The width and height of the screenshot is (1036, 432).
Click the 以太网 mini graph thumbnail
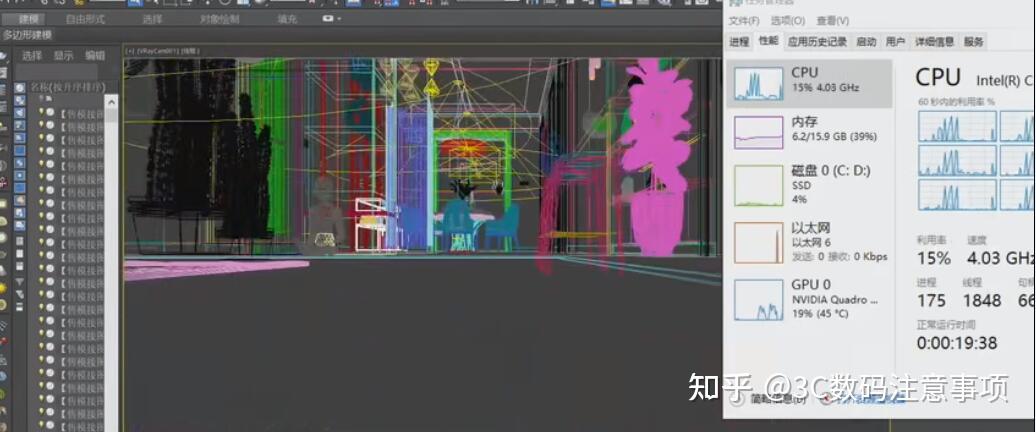758,243
